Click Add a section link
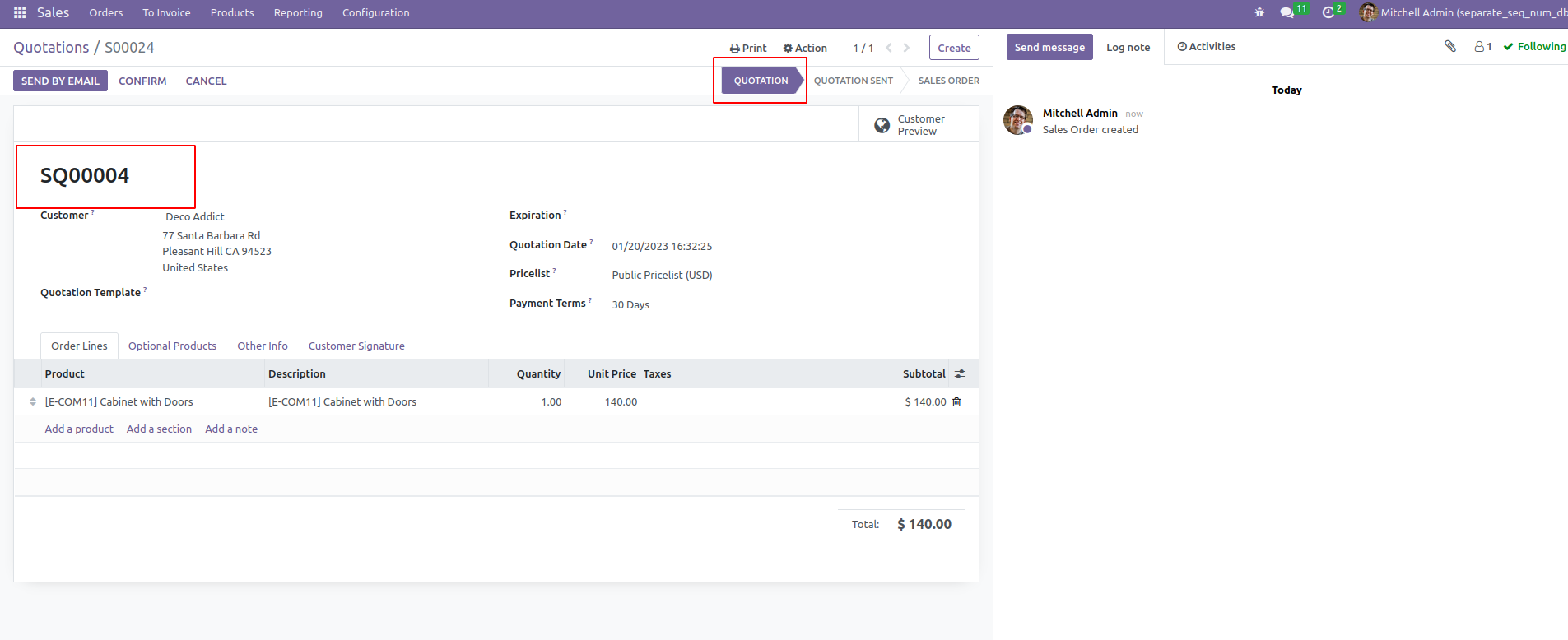This screenshot has height=640, width=1568. tap(159, 429)
